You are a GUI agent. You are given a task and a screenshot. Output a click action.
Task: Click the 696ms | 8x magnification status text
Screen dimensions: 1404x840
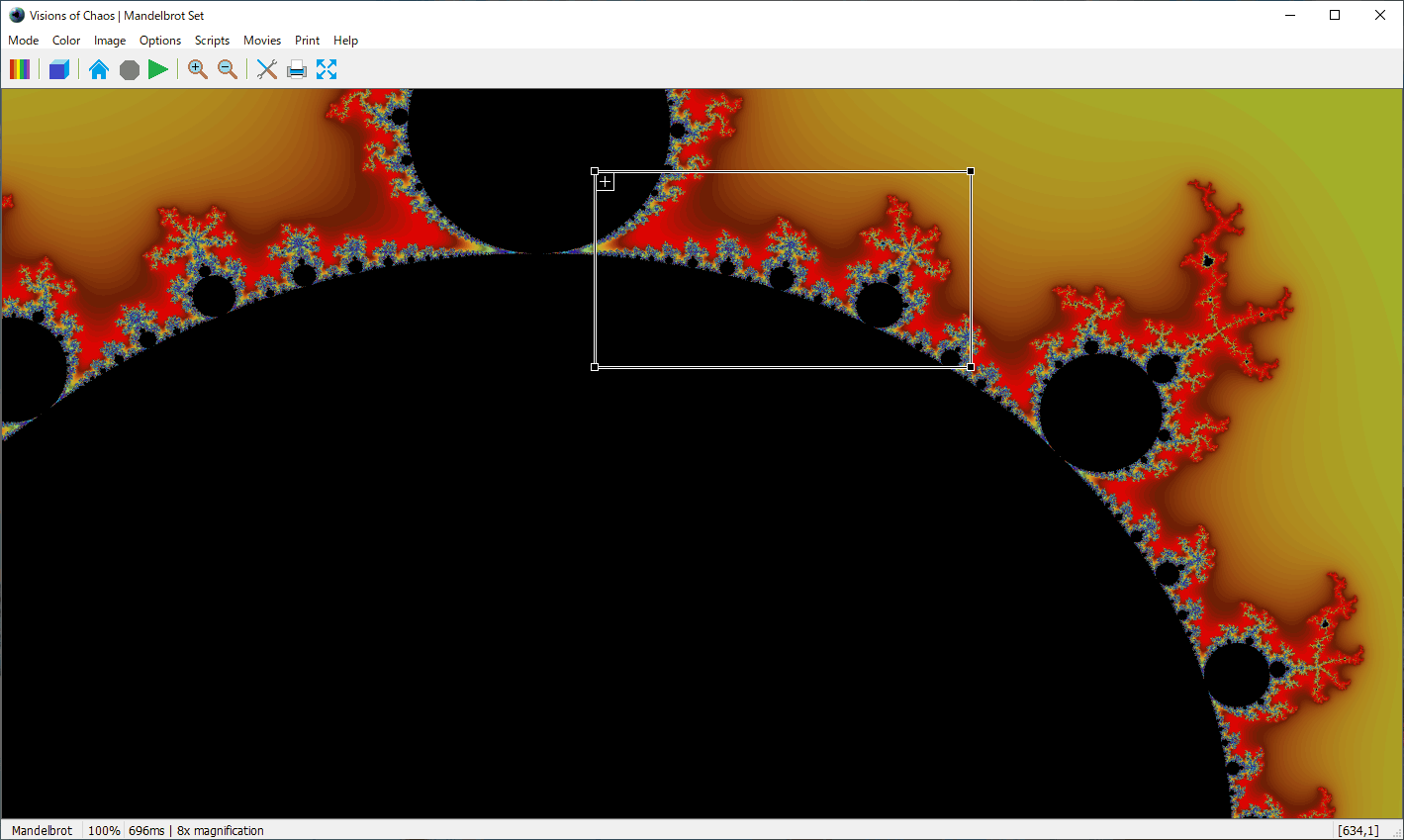click(196, 830)
